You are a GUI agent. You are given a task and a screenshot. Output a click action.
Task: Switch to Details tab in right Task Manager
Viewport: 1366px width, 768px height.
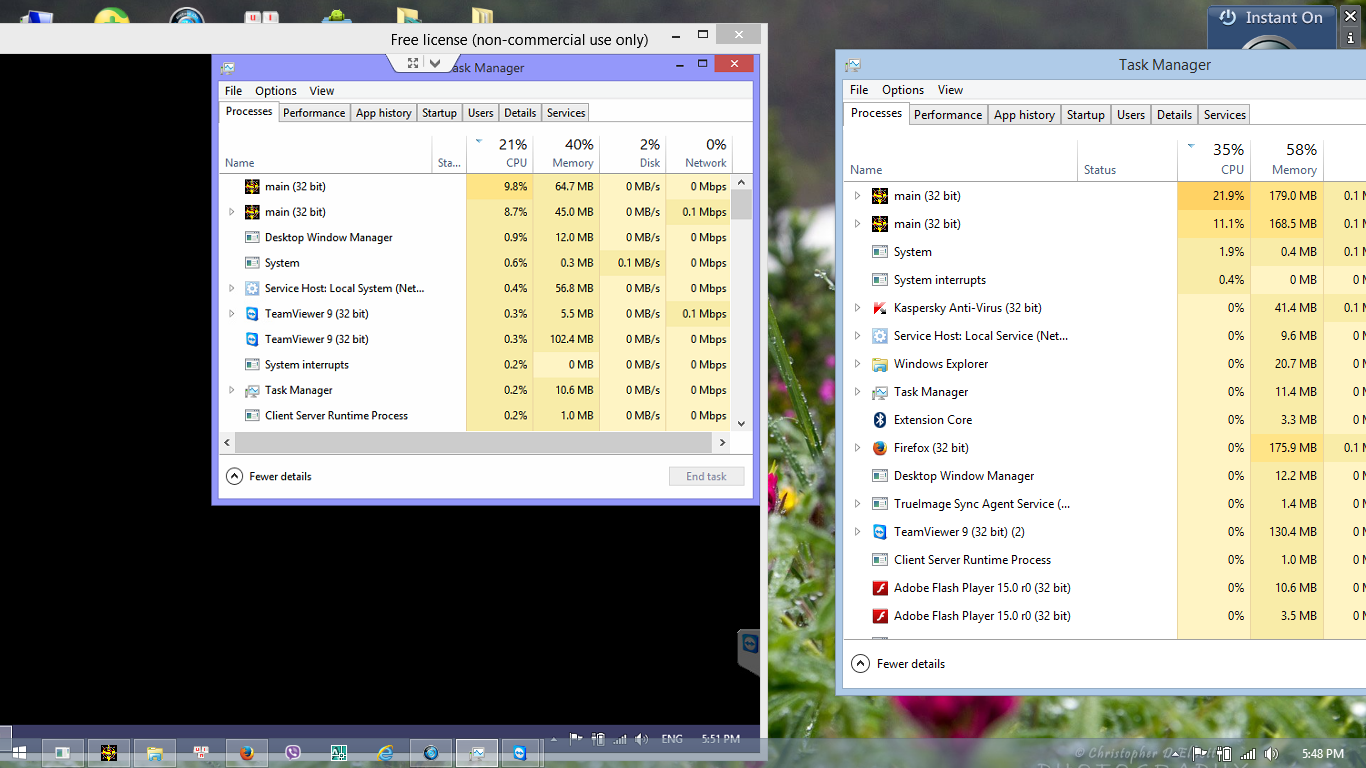point(1174,115)
